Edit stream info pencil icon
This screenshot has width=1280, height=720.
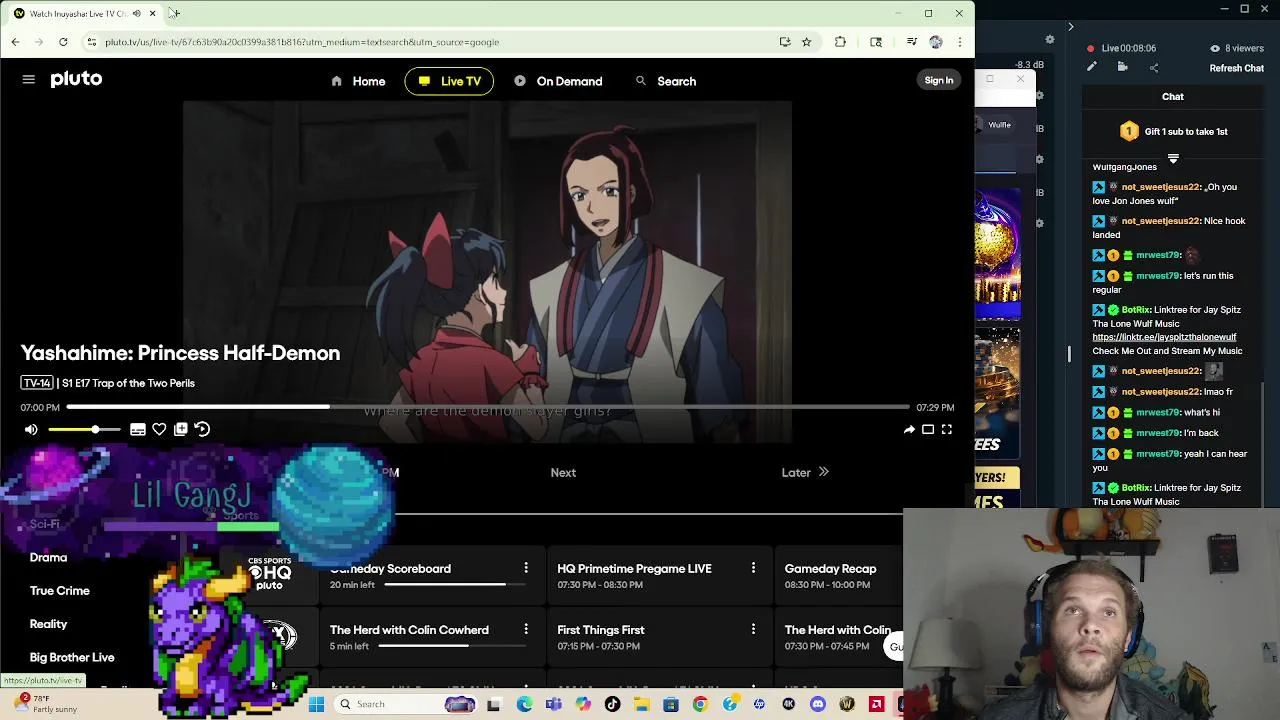coord(1092,67)
